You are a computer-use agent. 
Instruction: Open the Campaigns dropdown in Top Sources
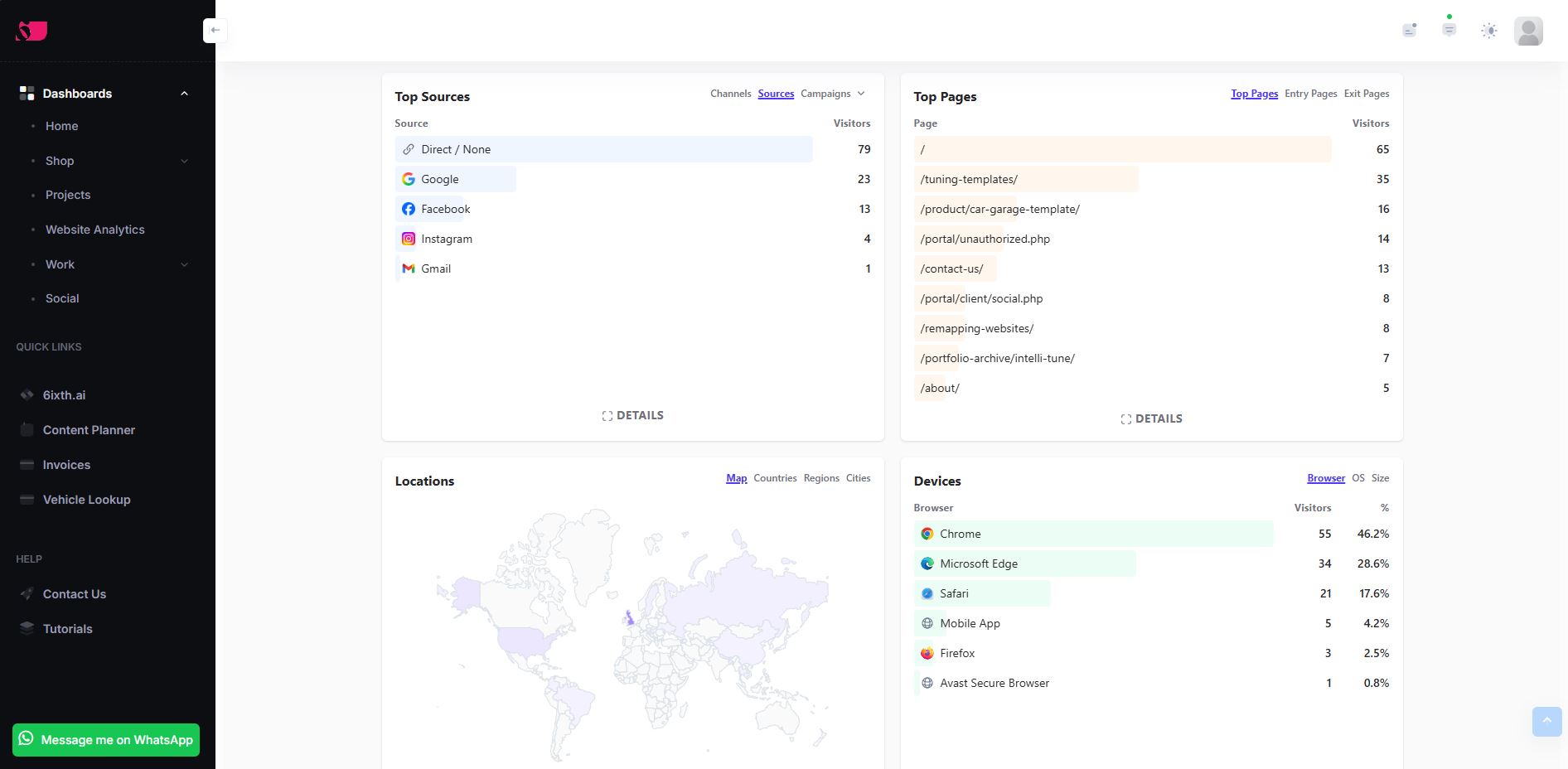[832, 94]
